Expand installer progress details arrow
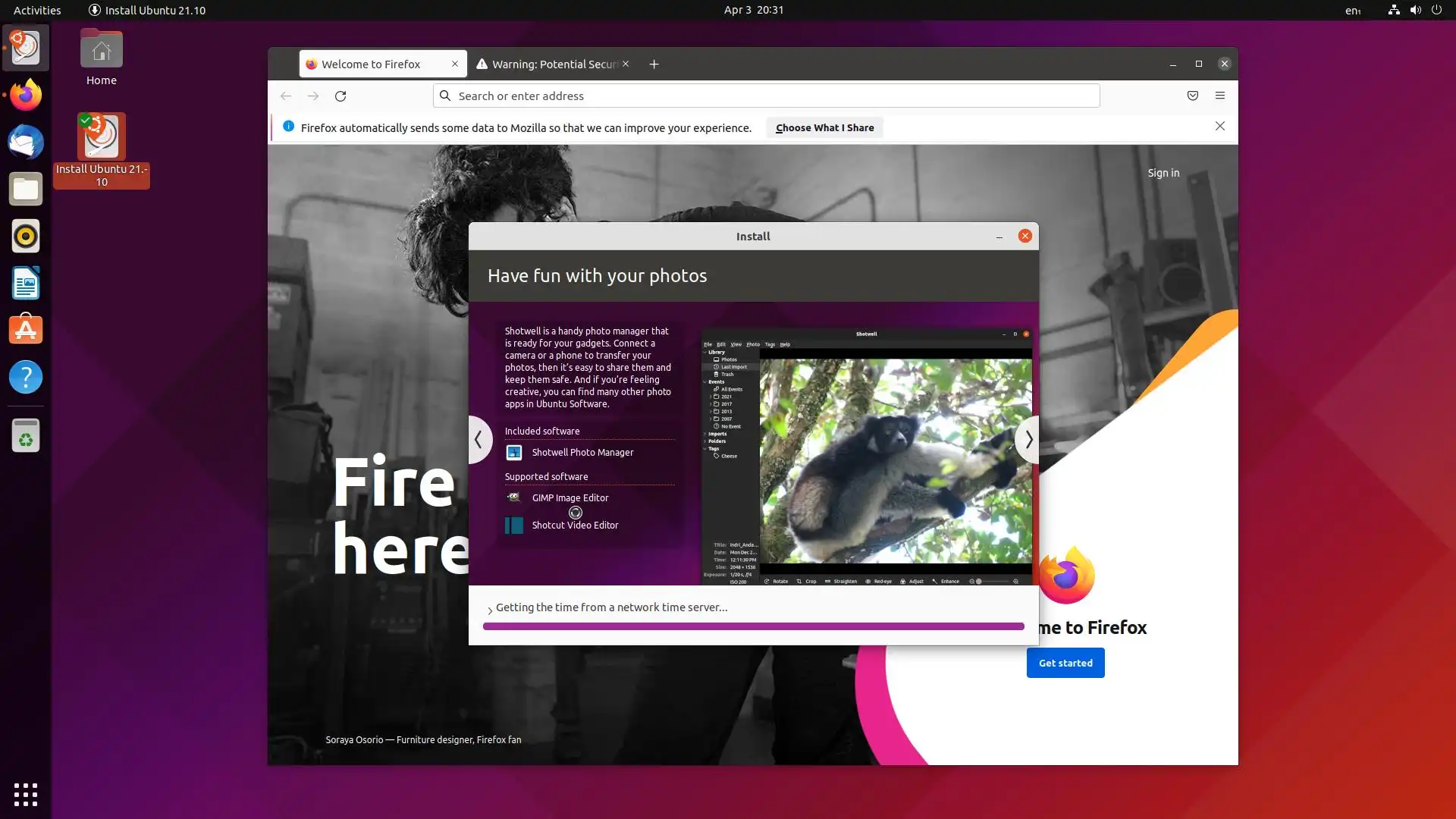1456x819 pixels. click(x=490, y=610)
